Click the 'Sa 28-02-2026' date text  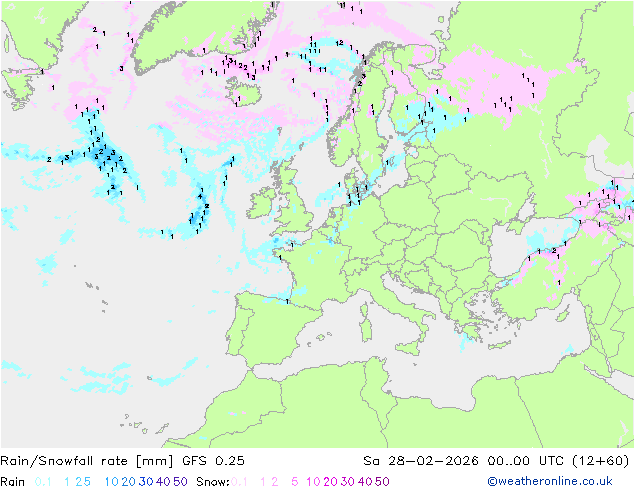coord(421,461)
